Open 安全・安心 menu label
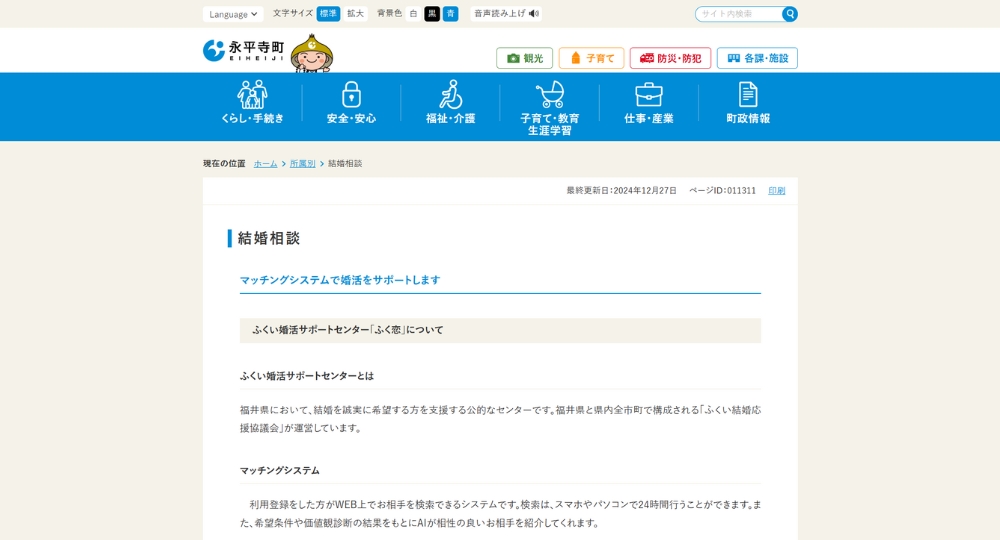 351,119
